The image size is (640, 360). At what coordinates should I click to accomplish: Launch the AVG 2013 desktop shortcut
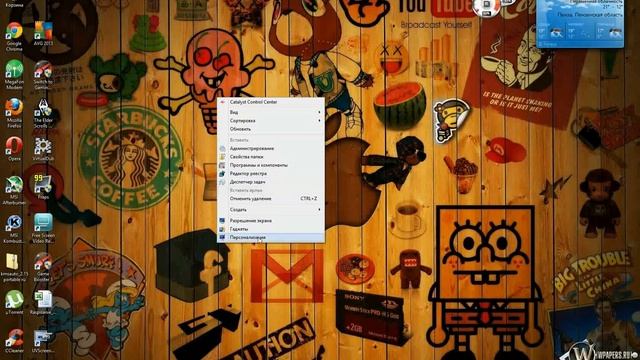(43, 33)
